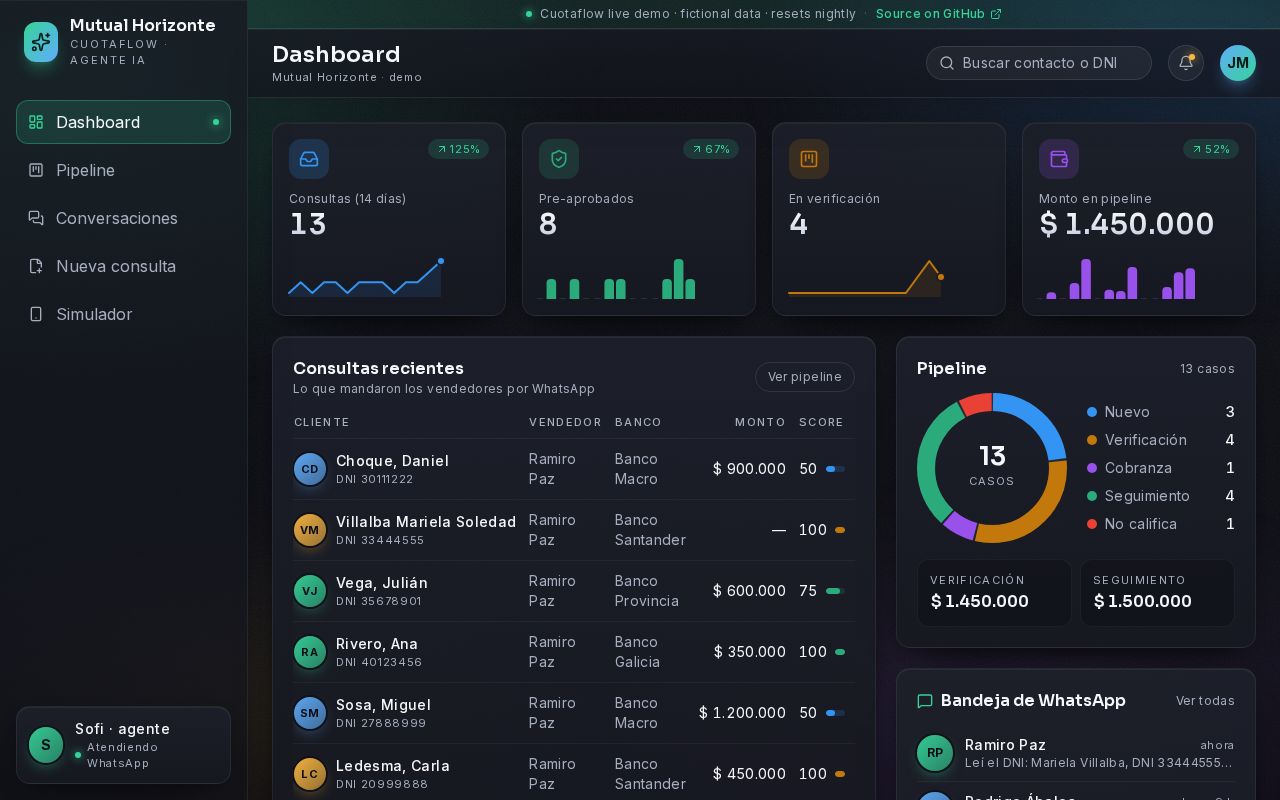Open JM user avatar menu

(x=1238, y=63)
